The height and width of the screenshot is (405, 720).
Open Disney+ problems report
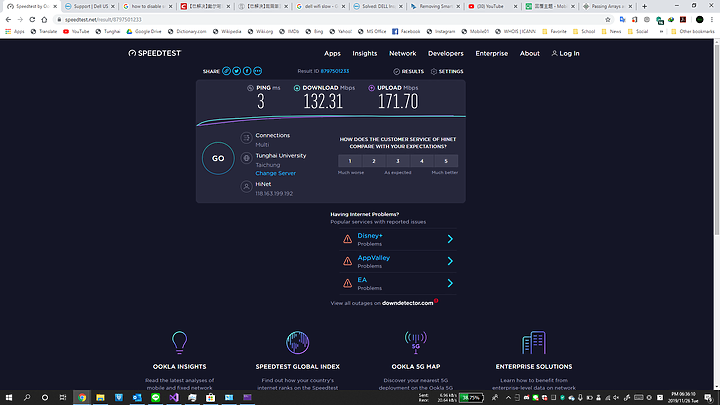370,236
